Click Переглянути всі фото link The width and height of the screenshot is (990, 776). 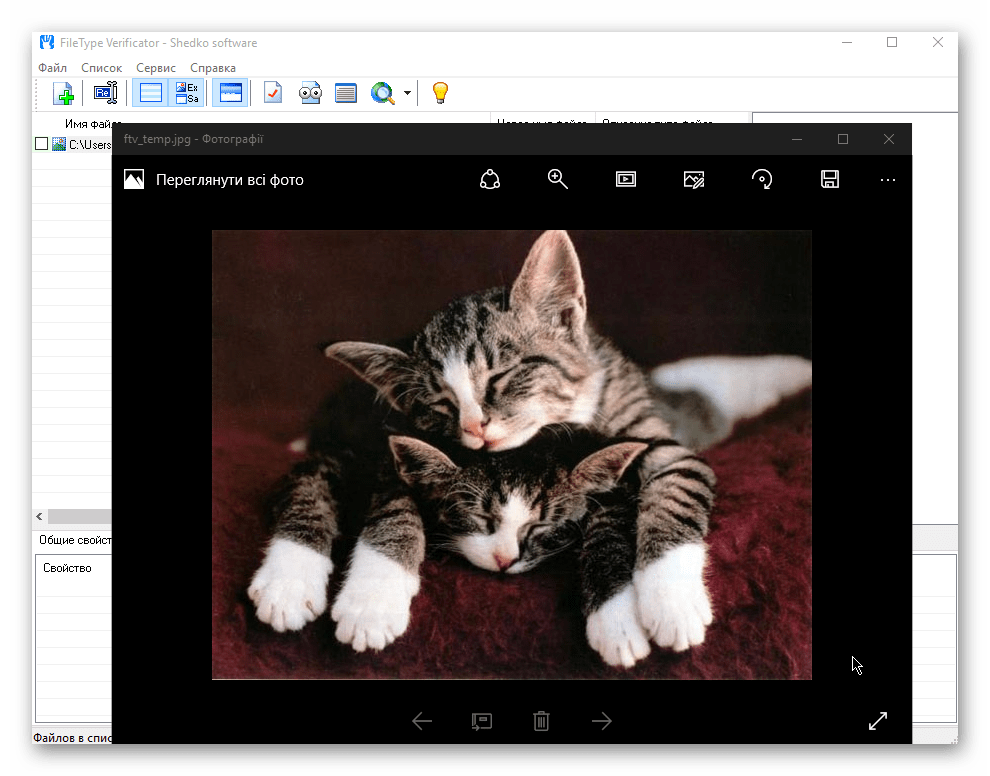click(x=229, y=180)
